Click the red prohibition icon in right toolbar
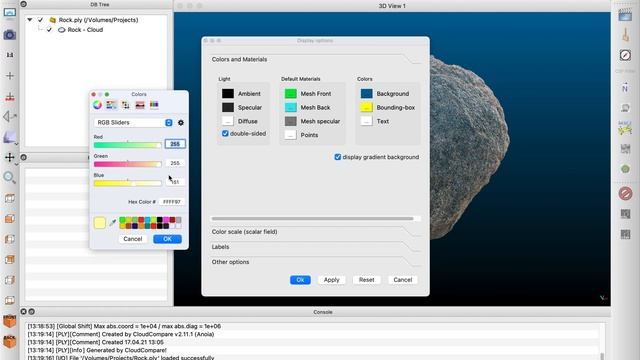Viewport: 640px width, 360px height. pyautogui.click(x=625, y=193)
